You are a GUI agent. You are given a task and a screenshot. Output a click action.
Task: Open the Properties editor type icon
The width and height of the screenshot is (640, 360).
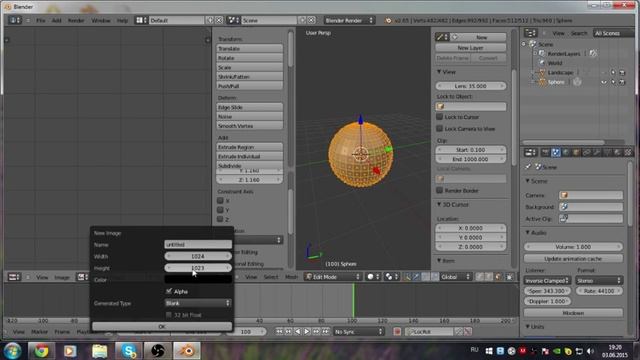pyautogui.click(x=531, y=152)
